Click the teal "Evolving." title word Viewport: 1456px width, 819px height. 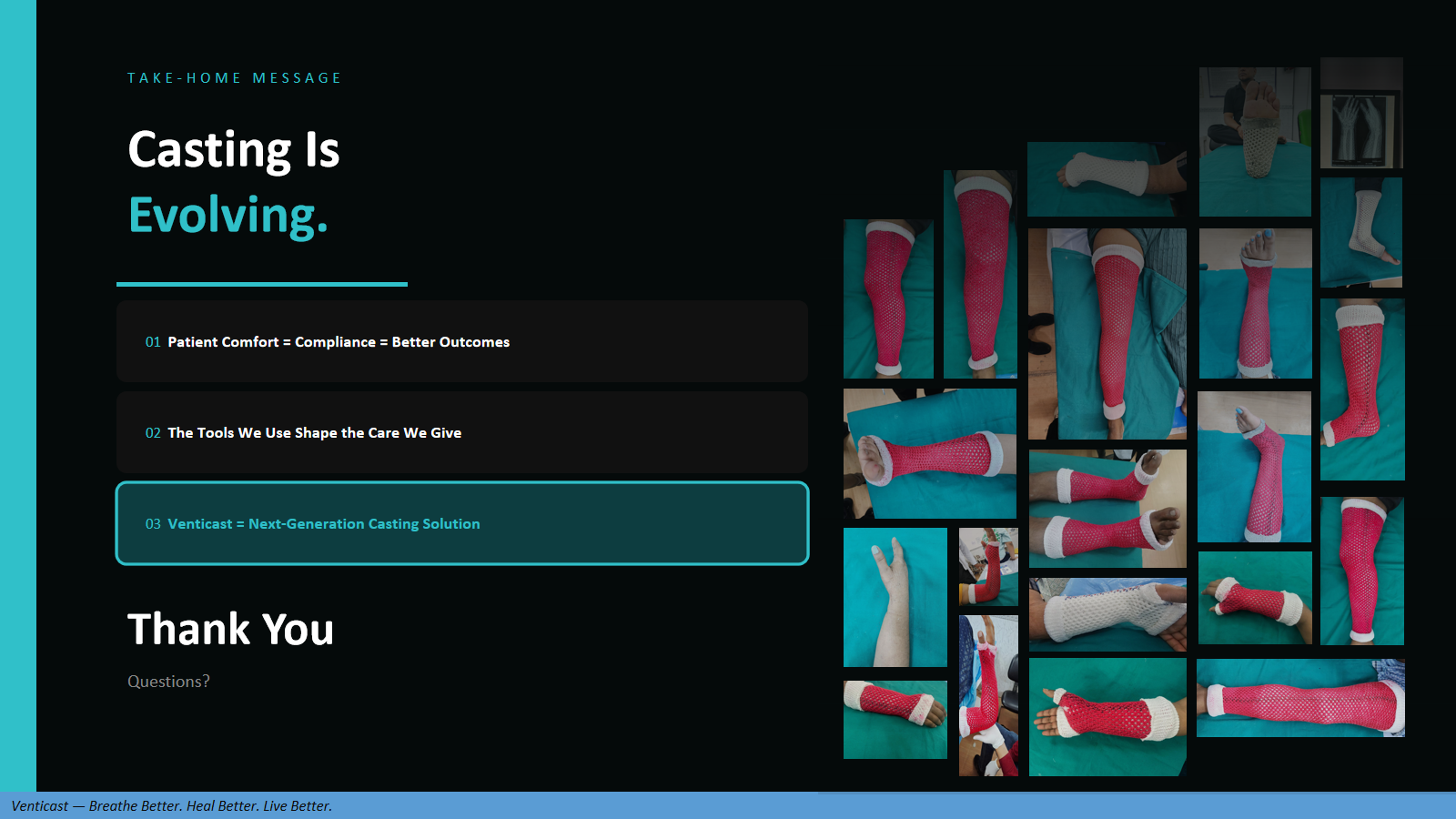tap(228, 217)
